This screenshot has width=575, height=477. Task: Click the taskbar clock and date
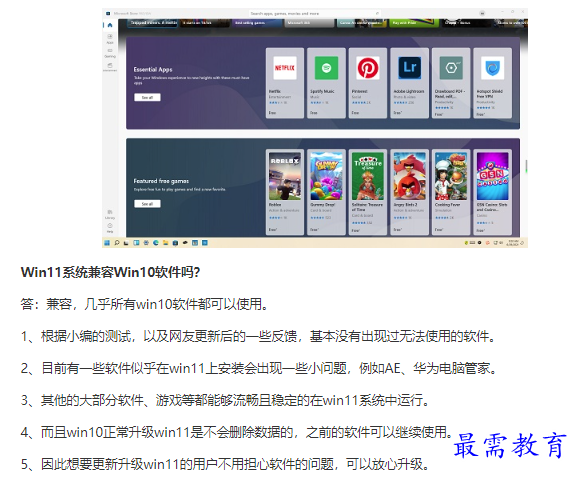[x=513, y=243]
